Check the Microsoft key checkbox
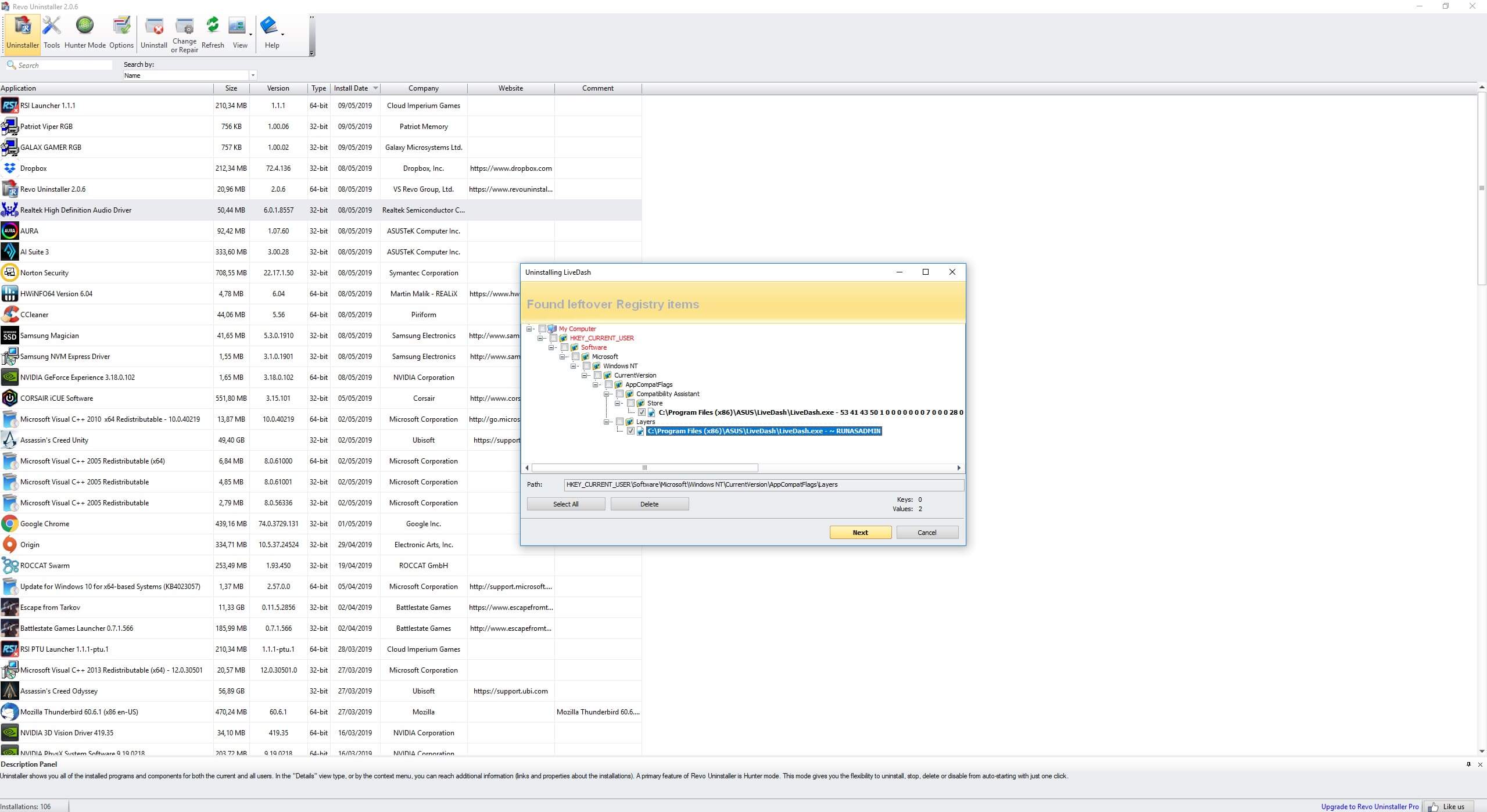The image size is (1487, 812). click(x=575, y=357)
